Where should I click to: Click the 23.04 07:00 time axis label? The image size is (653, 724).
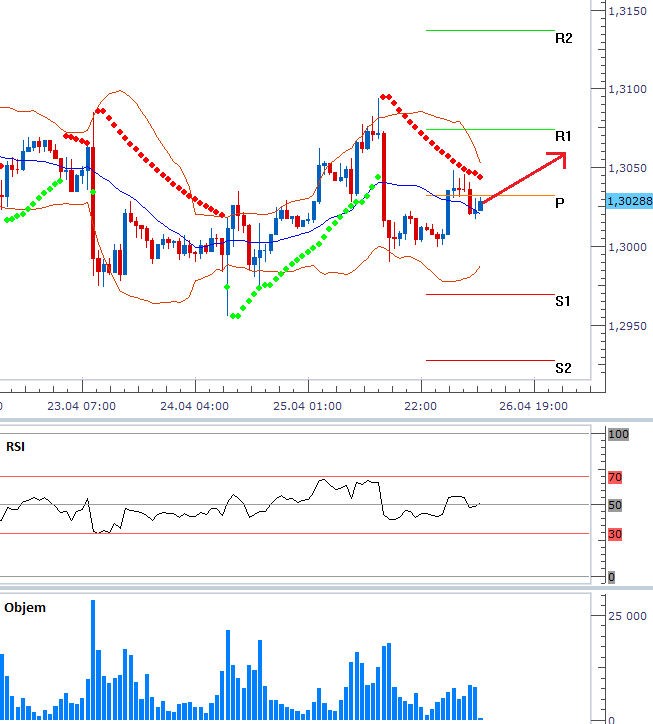coord(82,406)
